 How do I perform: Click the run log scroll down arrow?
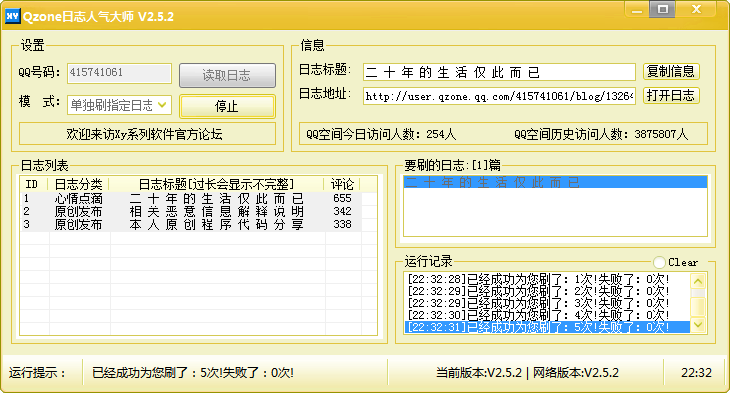[x=698, y=325]
